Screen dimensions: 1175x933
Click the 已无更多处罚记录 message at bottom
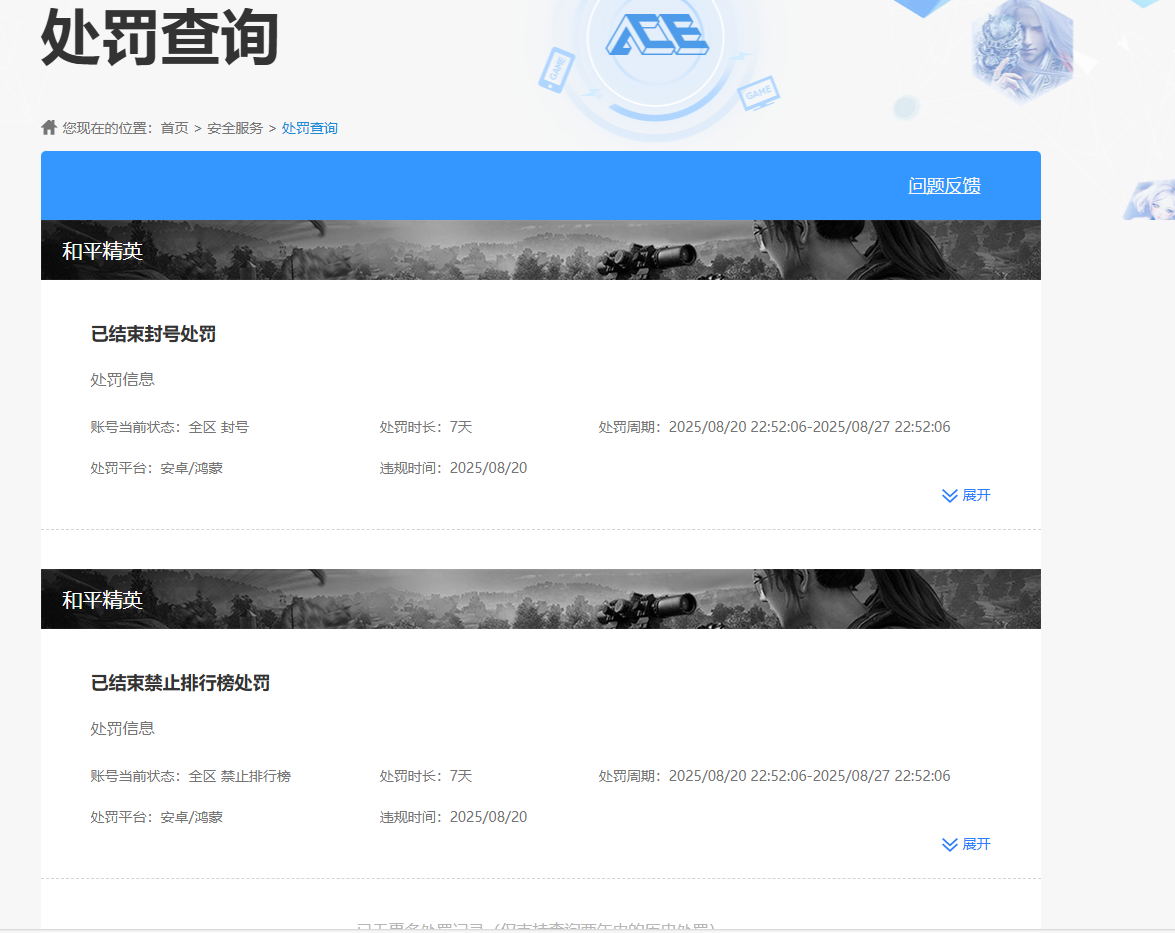point(540,928)
